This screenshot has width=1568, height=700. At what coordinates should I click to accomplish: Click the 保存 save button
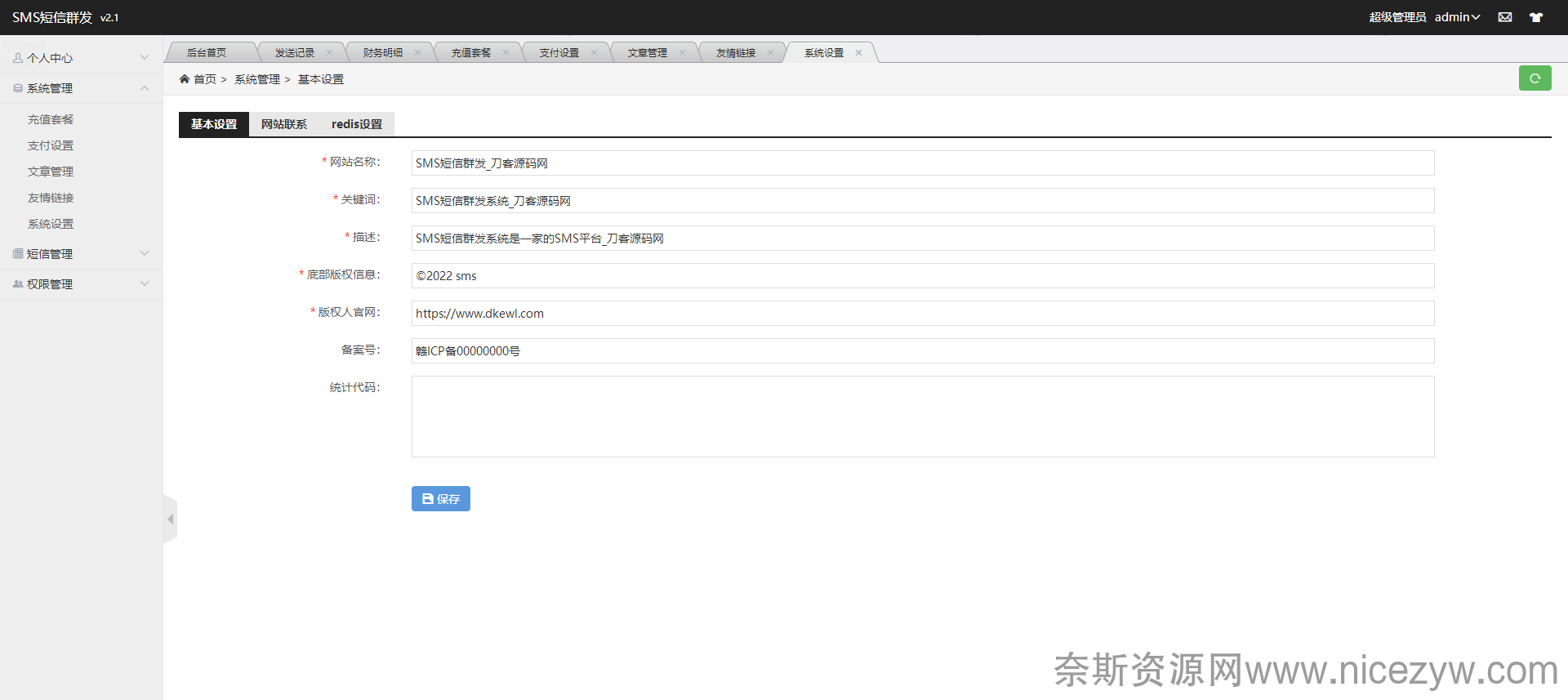point(441,498)
